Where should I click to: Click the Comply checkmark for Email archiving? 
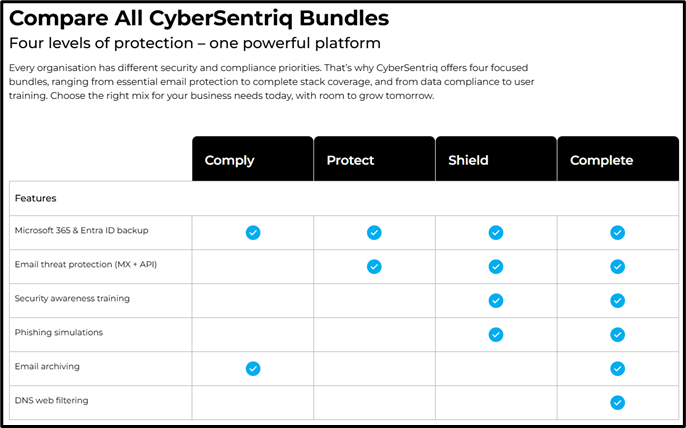253,369
